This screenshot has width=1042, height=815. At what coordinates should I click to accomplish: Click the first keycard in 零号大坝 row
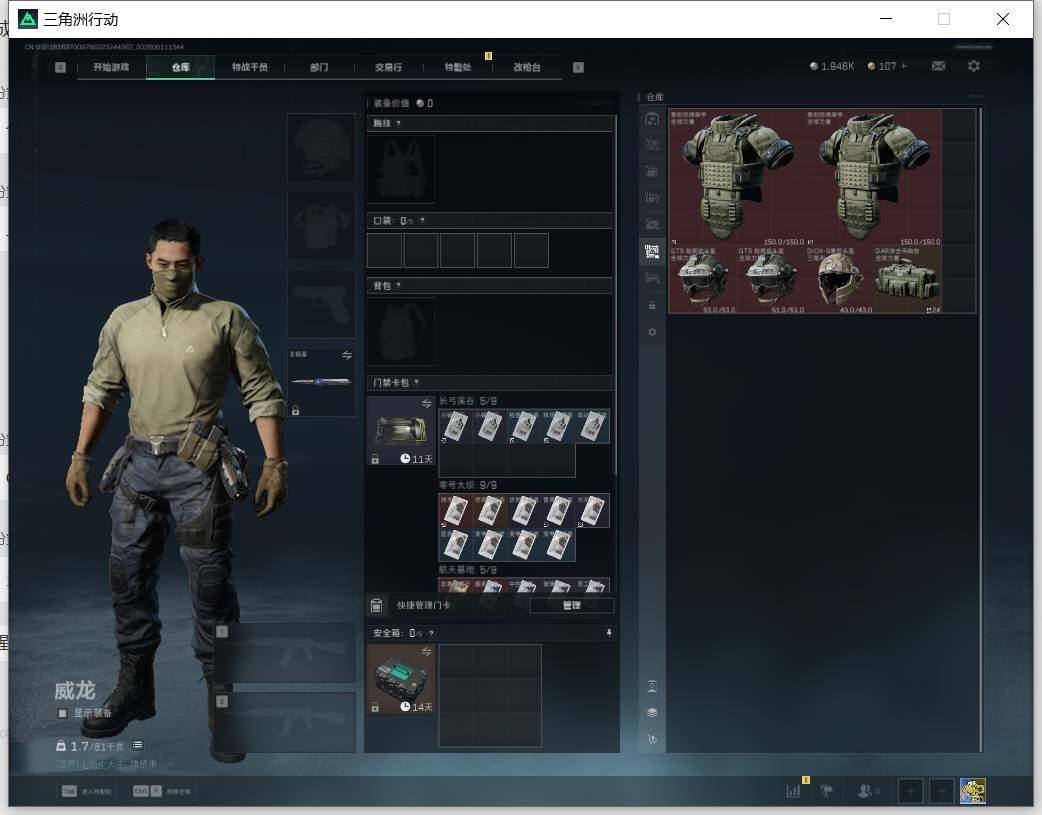pos(455,511)
